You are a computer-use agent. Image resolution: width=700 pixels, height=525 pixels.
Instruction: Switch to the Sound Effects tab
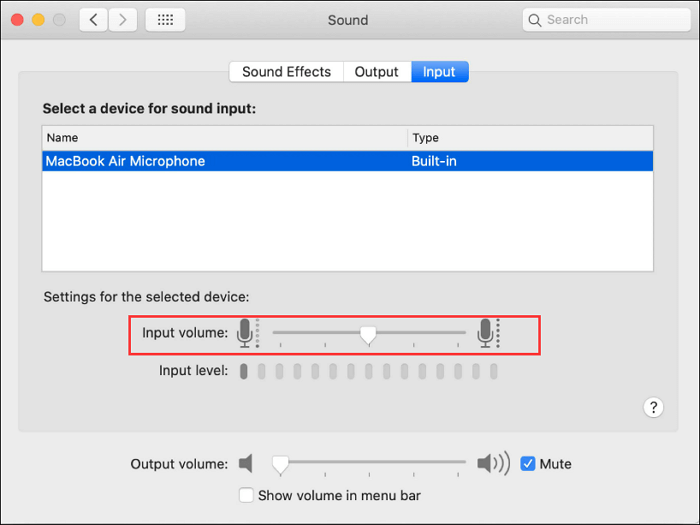click(286, 72)
